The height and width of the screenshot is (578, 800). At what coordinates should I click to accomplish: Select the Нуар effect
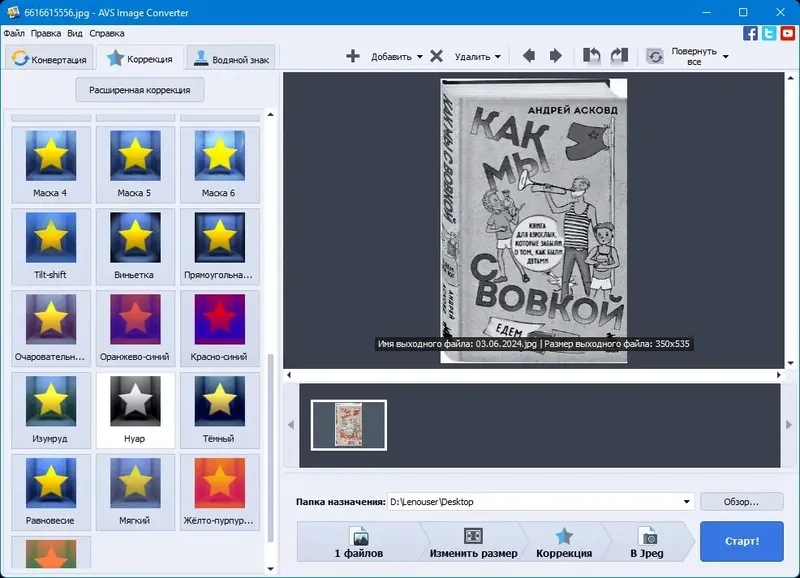(x=135, y=410)
